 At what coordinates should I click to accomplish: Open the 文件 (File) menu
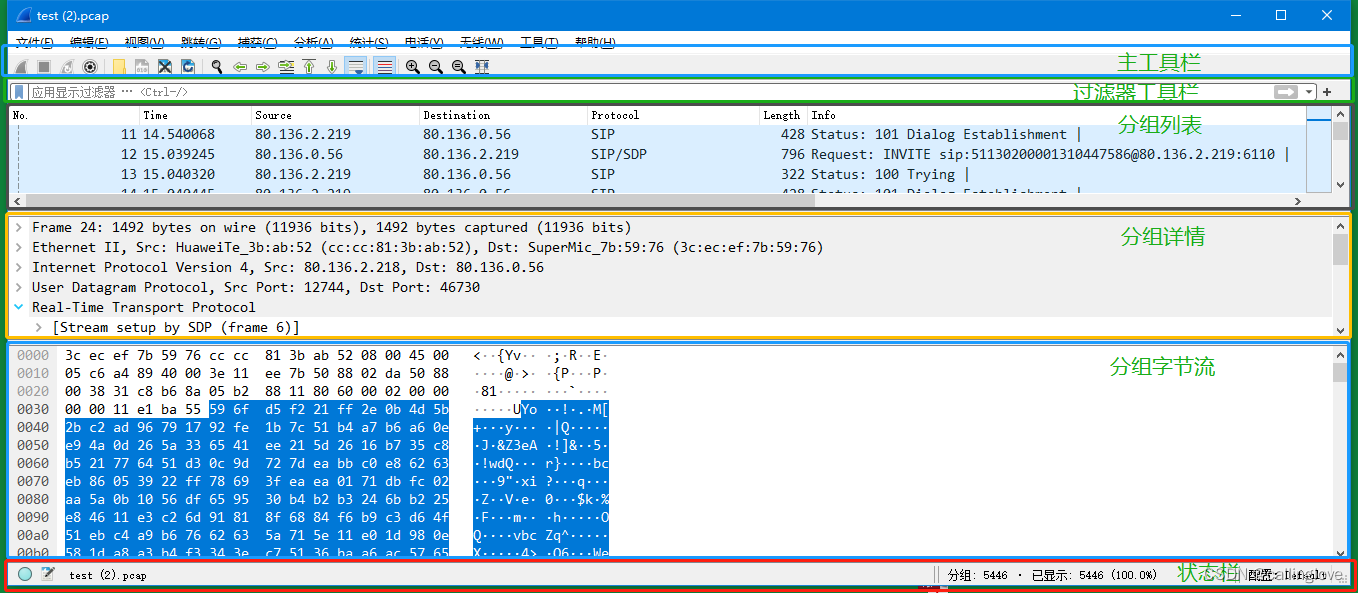click(x=35, y=42)
